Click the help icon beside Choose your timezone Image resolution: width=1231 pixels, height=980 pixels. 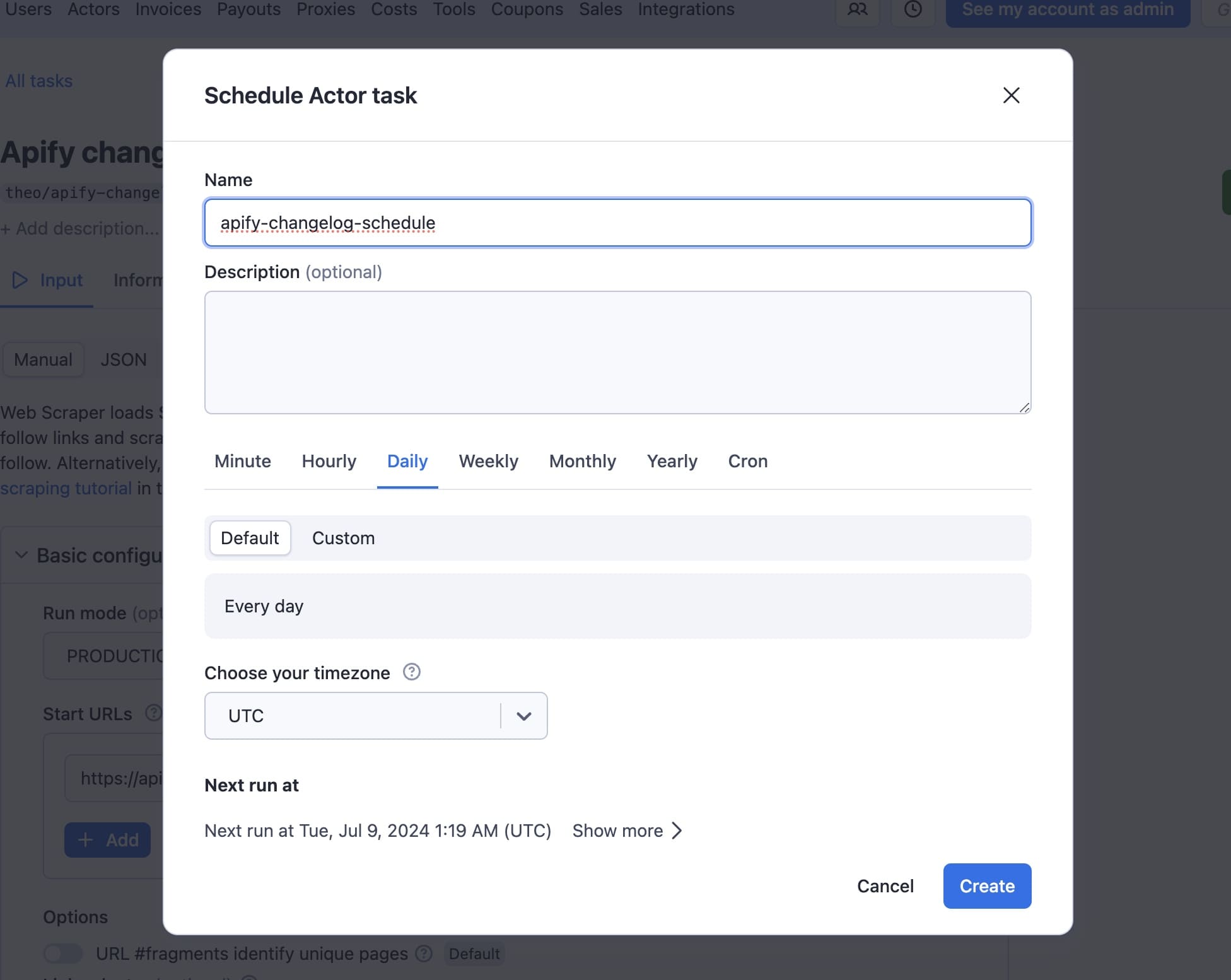[412, 672]
